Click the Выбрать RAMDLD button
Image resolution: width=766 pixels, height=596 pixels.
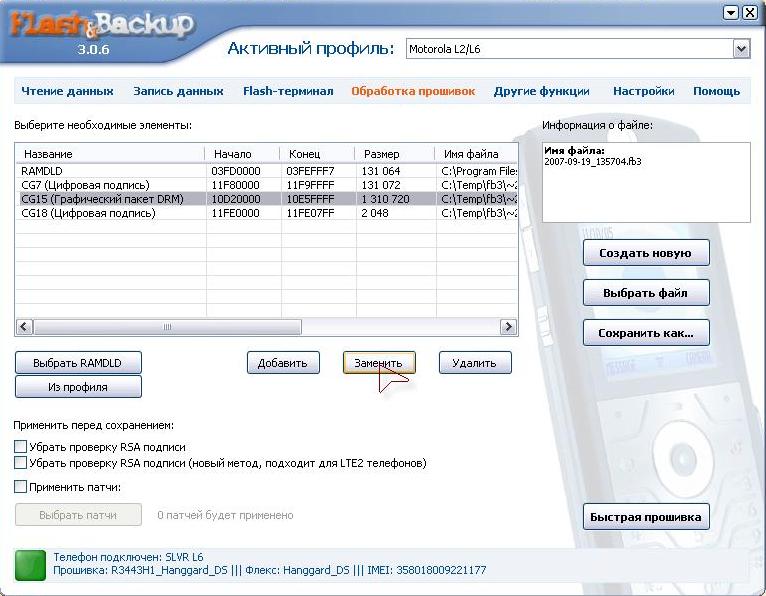pyautogui.click(x=78, y=363)
